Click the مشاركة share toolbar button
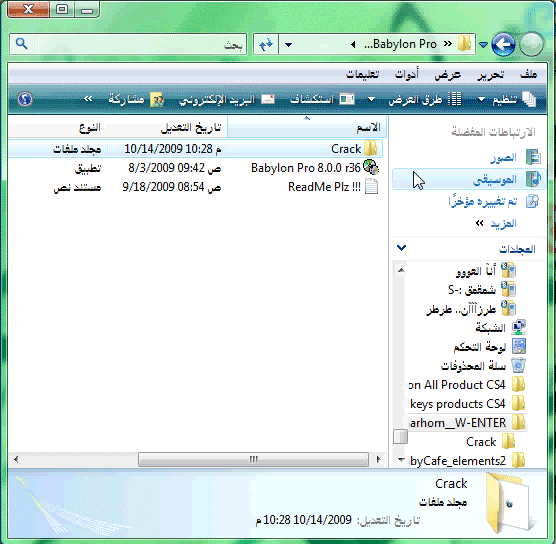556x544 pixels. 136,100
